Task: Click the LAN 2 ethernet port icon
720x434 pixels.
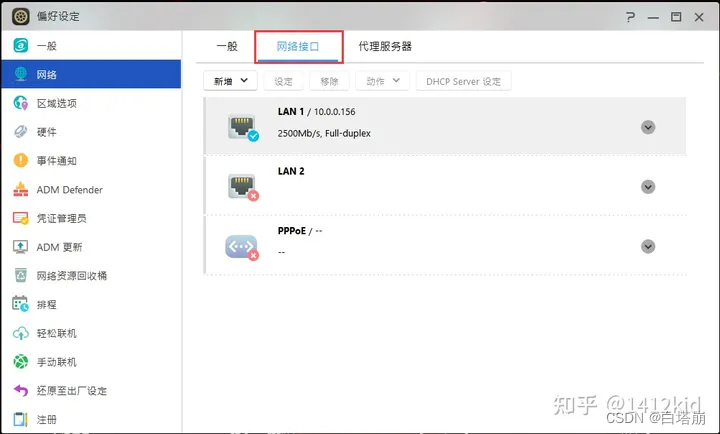Action: [x=242, y=187]
